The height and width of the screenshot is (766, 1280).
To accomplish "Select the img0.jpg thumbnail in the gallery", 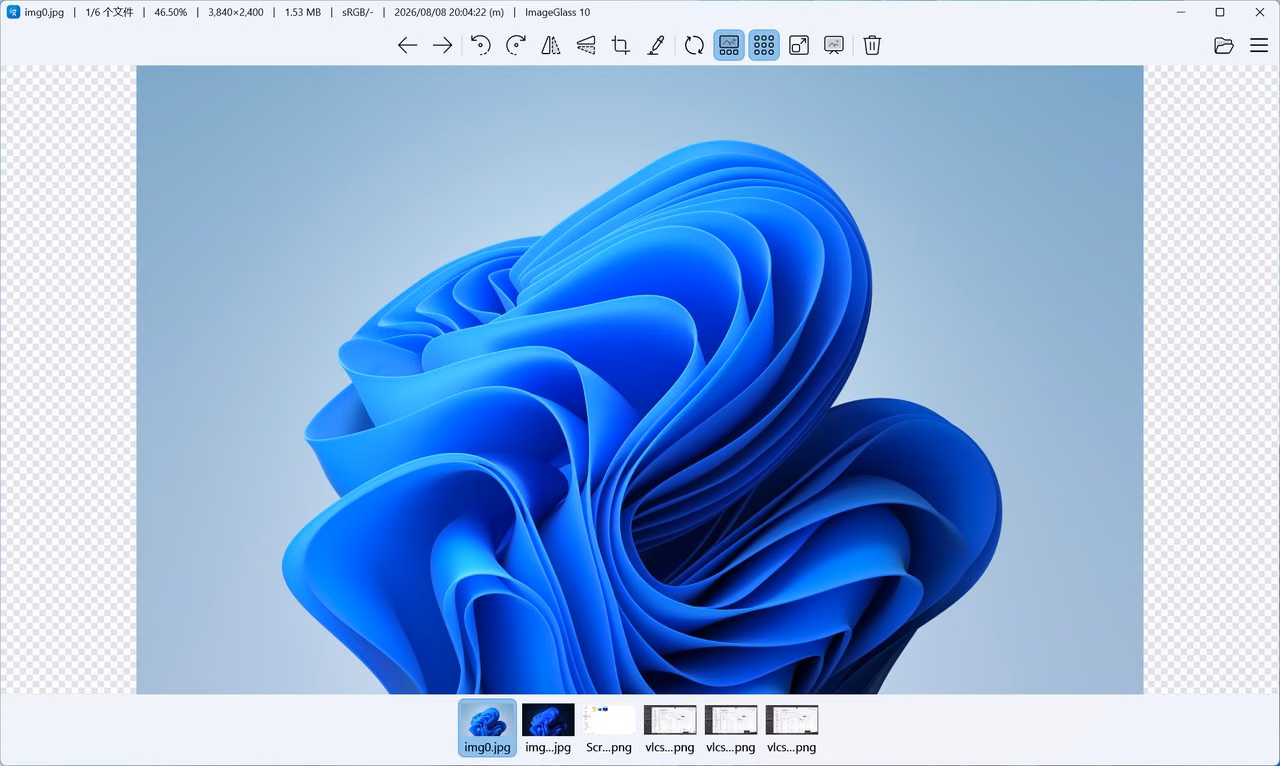I will pyautogui.click(x=488, y=727).
